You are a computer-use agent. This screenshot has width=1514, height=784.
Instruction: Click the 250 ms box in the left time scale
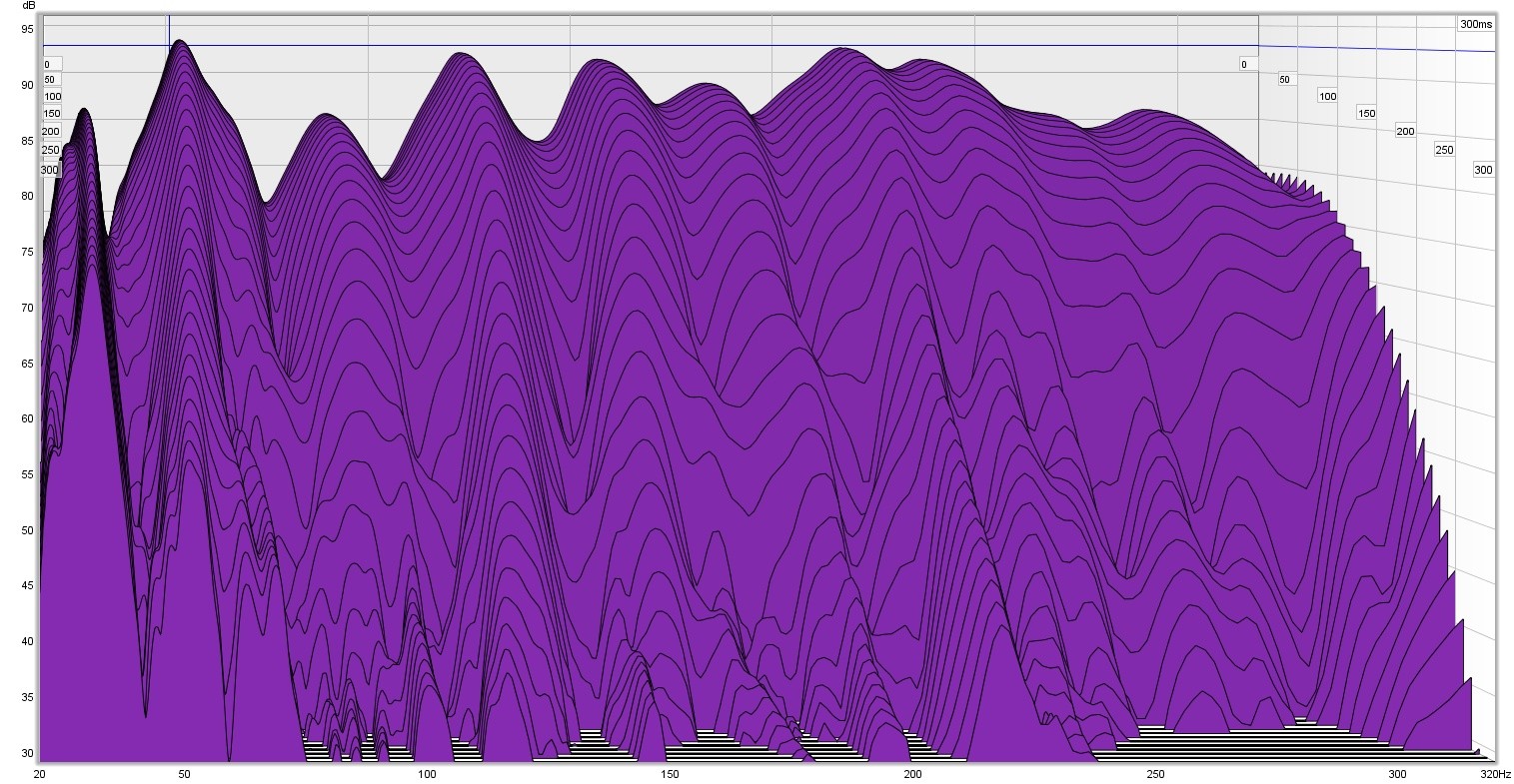pyautogui.click(x=49, y=151)
